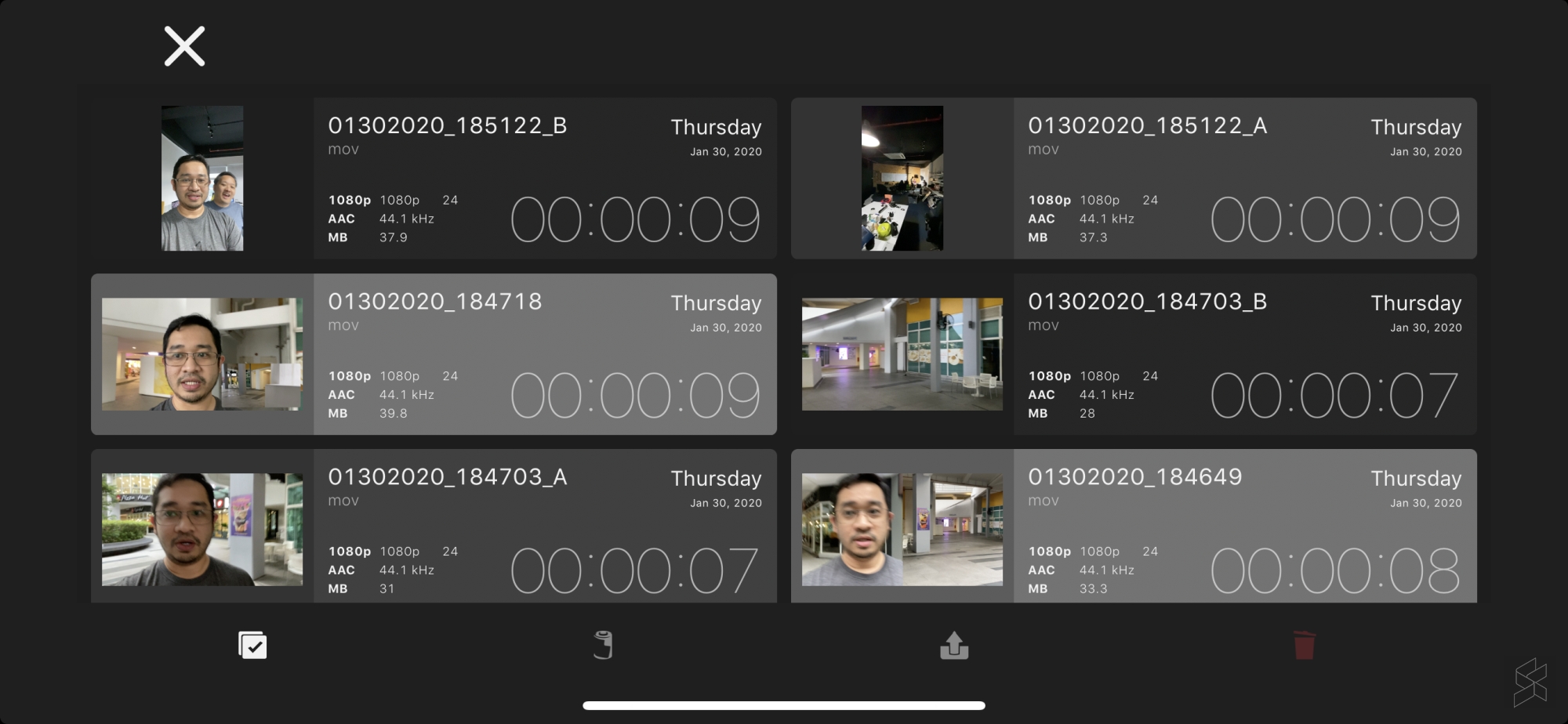This screenshot has width=1568, height=724.
Task: Click the 00:00:07 duration of 01302020_184703_B
Action: click(x=1334, y=395)
